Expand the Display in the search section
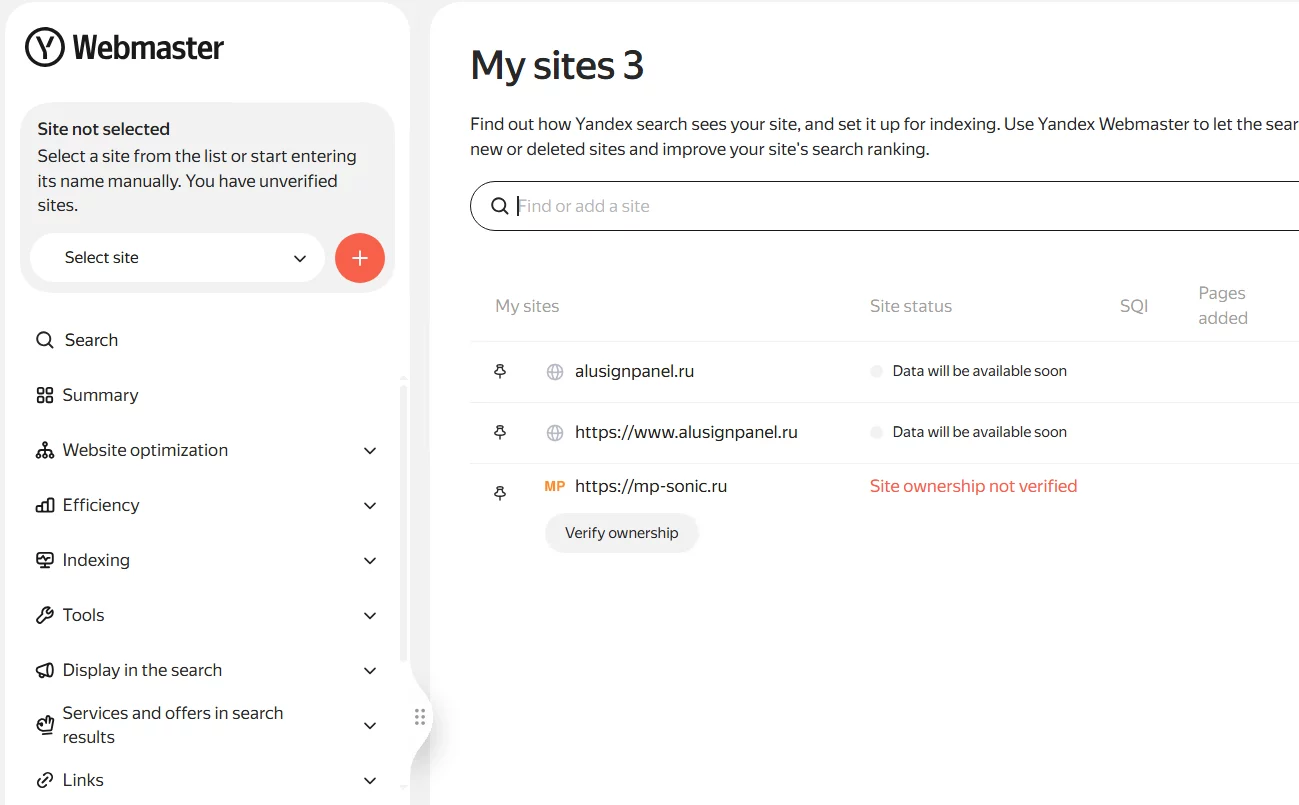This screenshot has width=1299, height=805. [x=370, y=671]
